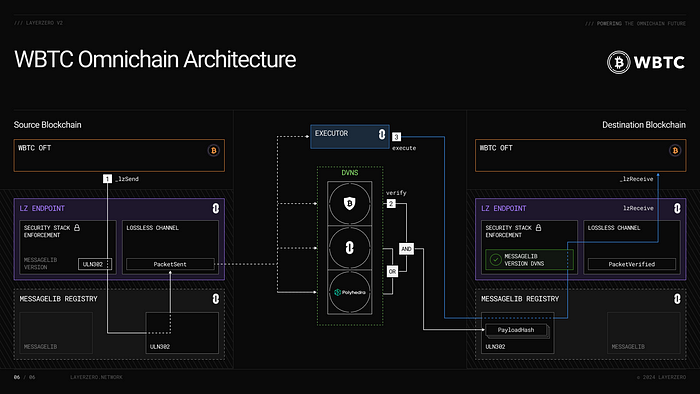Click the Bitcoin icon in destination WBTC OFT box
The height and width of the screenshot is (394, 700).
[x=675, y=150]
